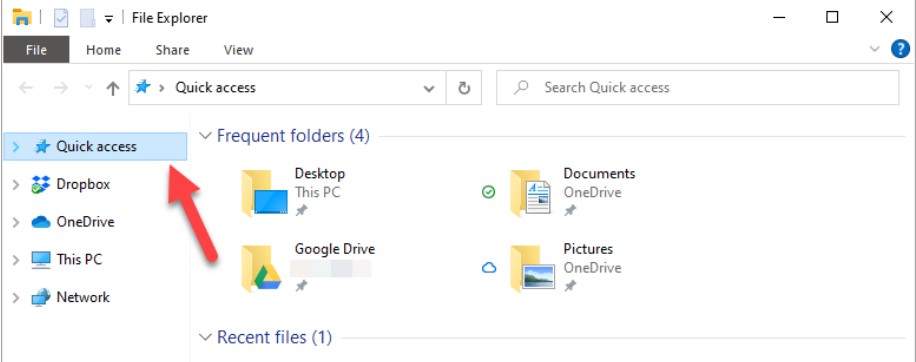This screenshot has width=916, height=362.
Task: Click the pin icon under Documents
Action: (x=570, y=210)
